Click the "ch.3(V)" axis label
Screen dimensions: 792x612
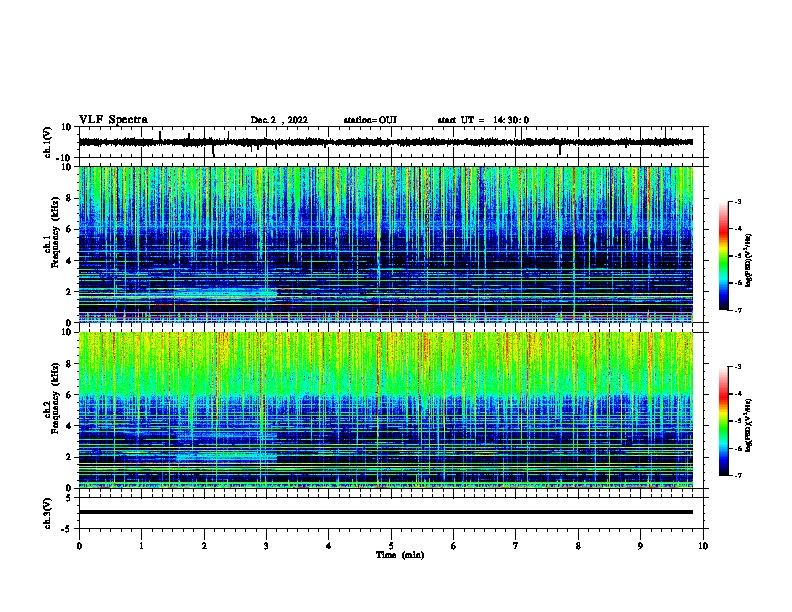click(48, 513)
